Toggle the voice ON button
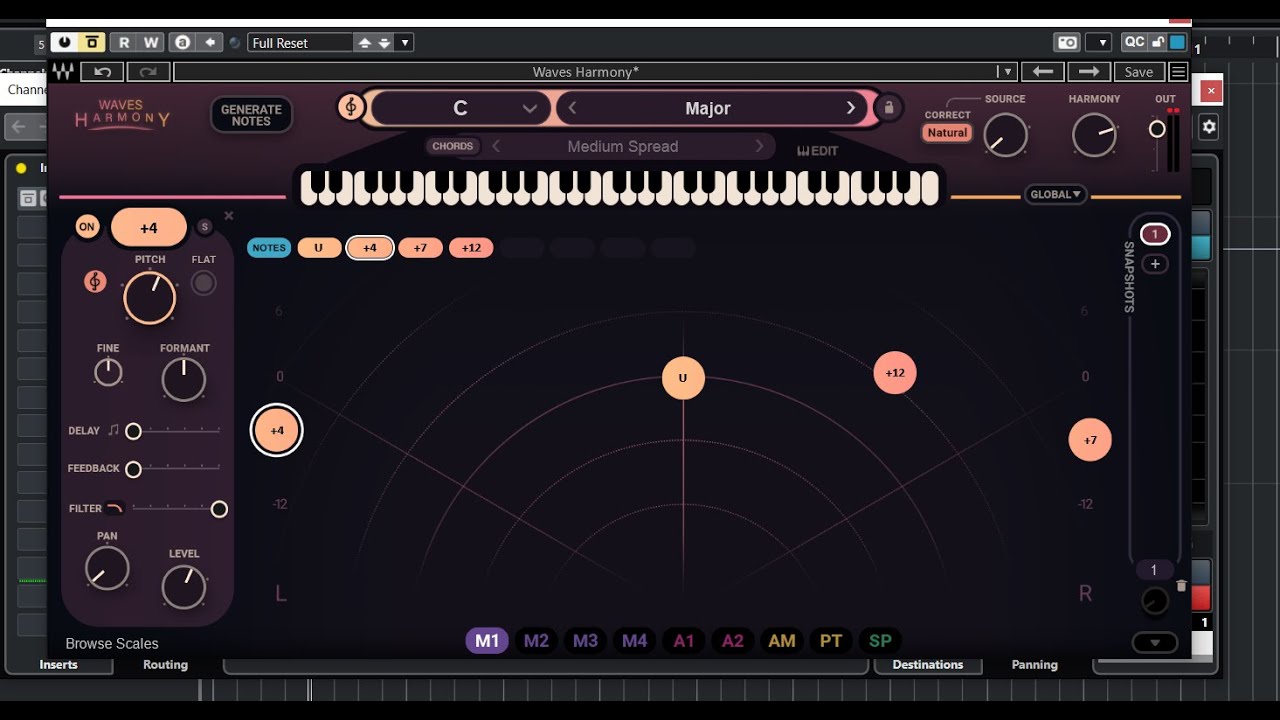1280x720 pixels. point(87,227)
